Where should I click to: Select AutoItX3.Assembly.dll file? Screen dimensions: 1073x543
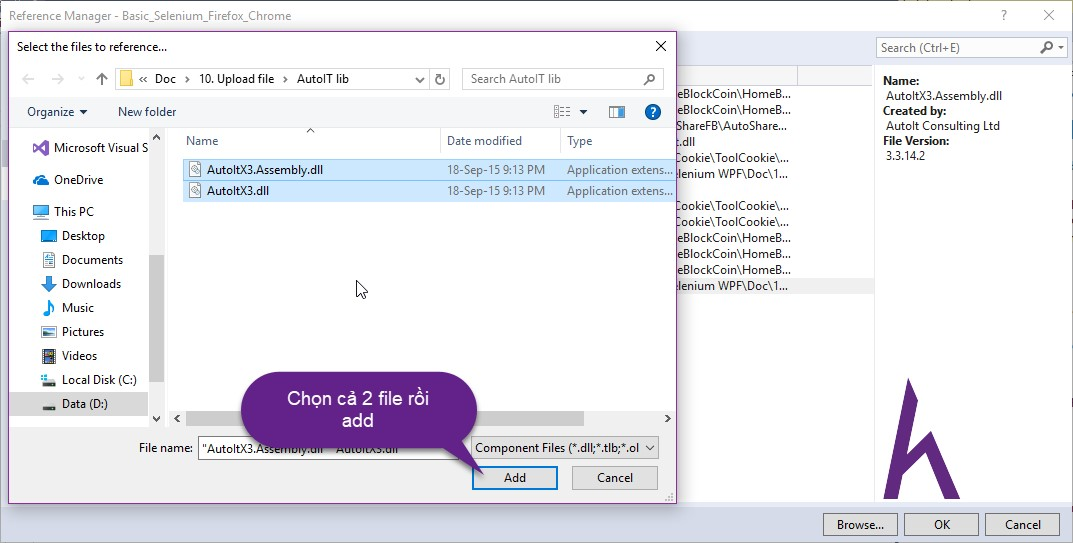tap(428, 170)
